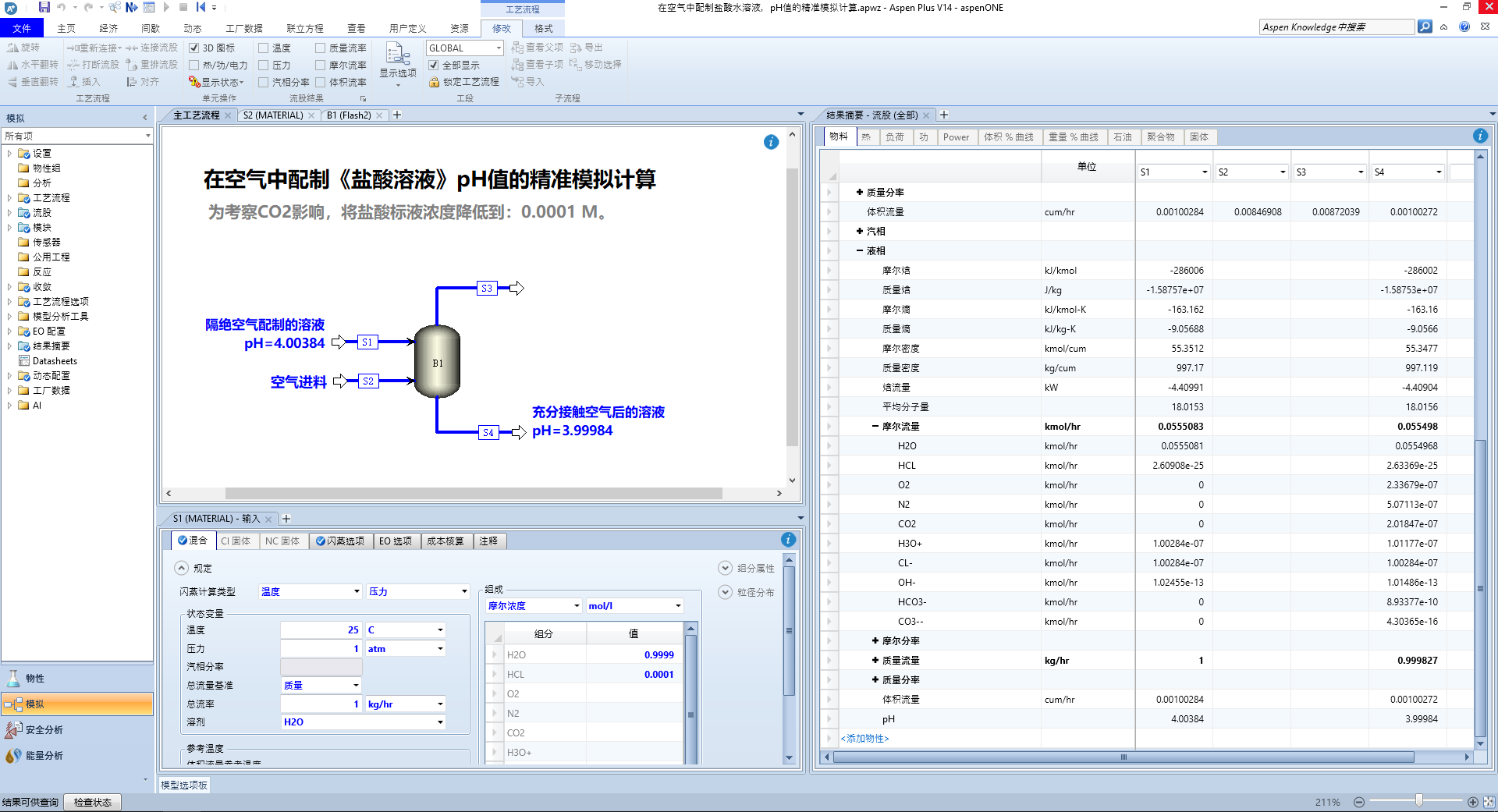Enable the 汽相分率 checkbox
Image resolution: width=1498 pixels, height=812 pixels.
pyautogui.click(x=264, y=82)
